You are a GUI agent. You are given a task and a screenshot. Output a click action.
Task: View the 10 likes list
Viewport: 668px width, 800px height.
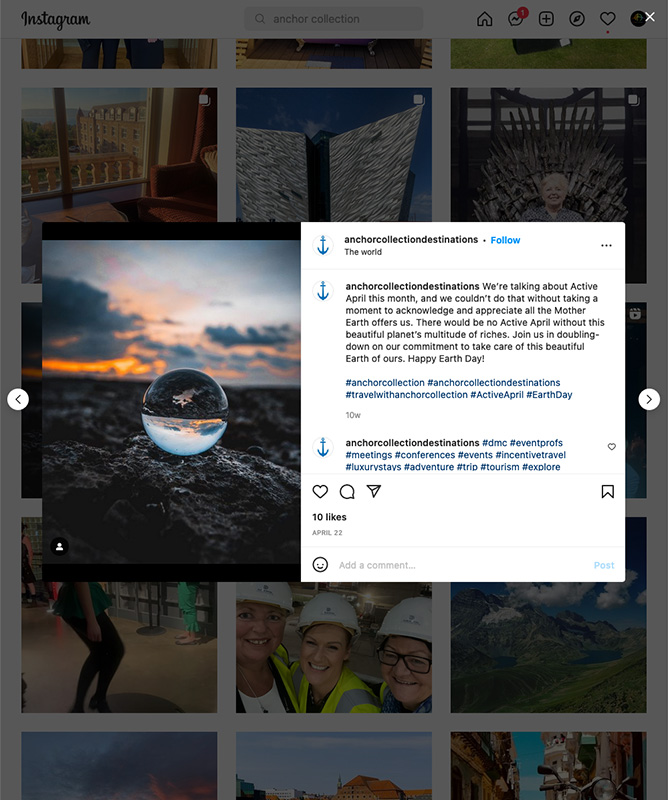click(x=329, y=517)
